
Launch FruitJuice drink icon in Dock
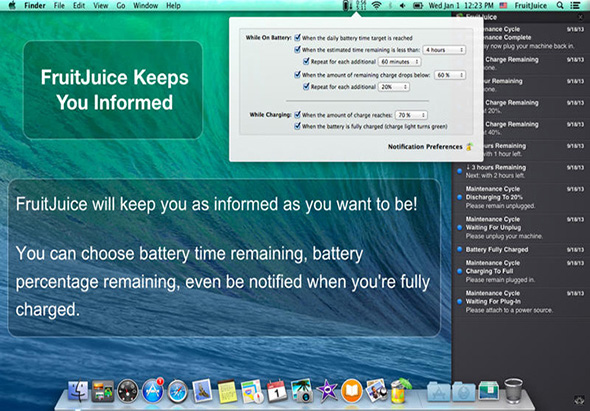pyautogui.click(x=400, y=391)
